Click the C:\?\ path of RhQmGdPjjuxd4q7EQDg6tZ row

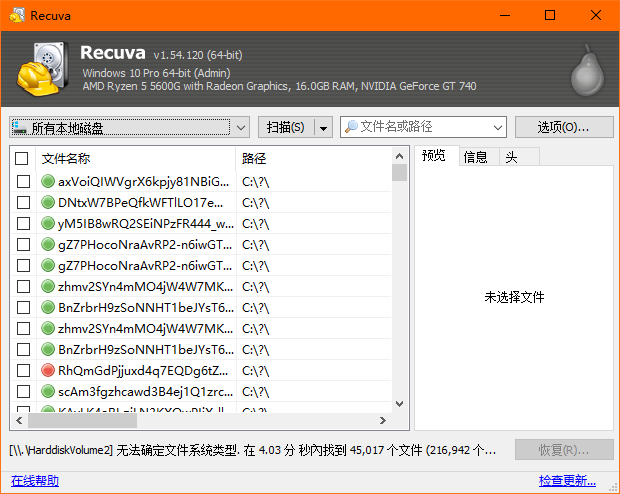pyautogui.click(x=255, y=371)
